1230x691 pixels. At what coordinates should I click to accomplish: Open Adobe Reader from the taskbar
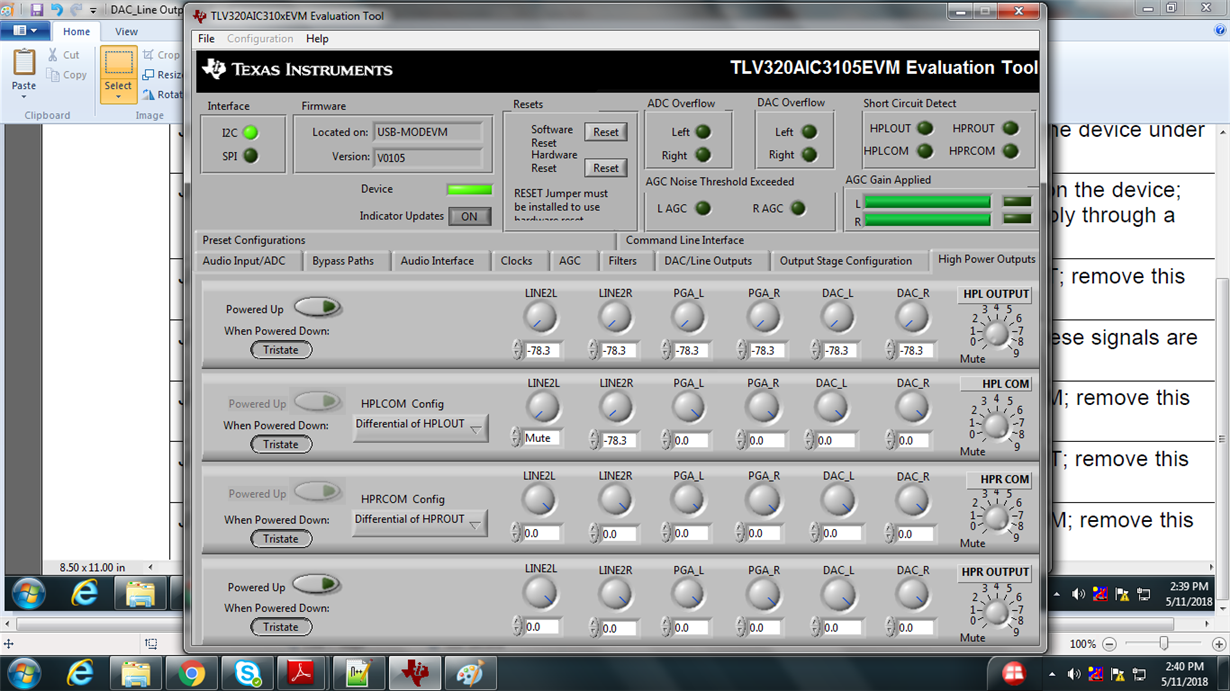point(301,674)
